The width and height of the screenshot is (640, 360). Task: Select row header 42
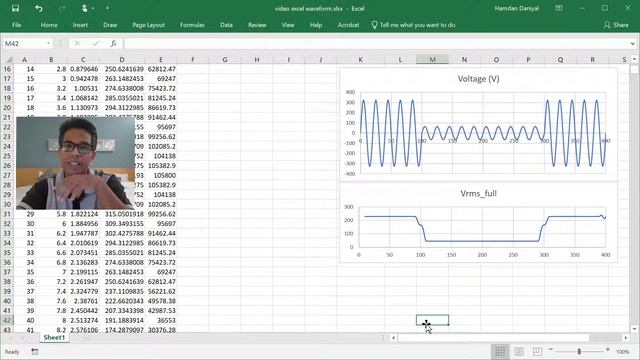pos(7,320)
